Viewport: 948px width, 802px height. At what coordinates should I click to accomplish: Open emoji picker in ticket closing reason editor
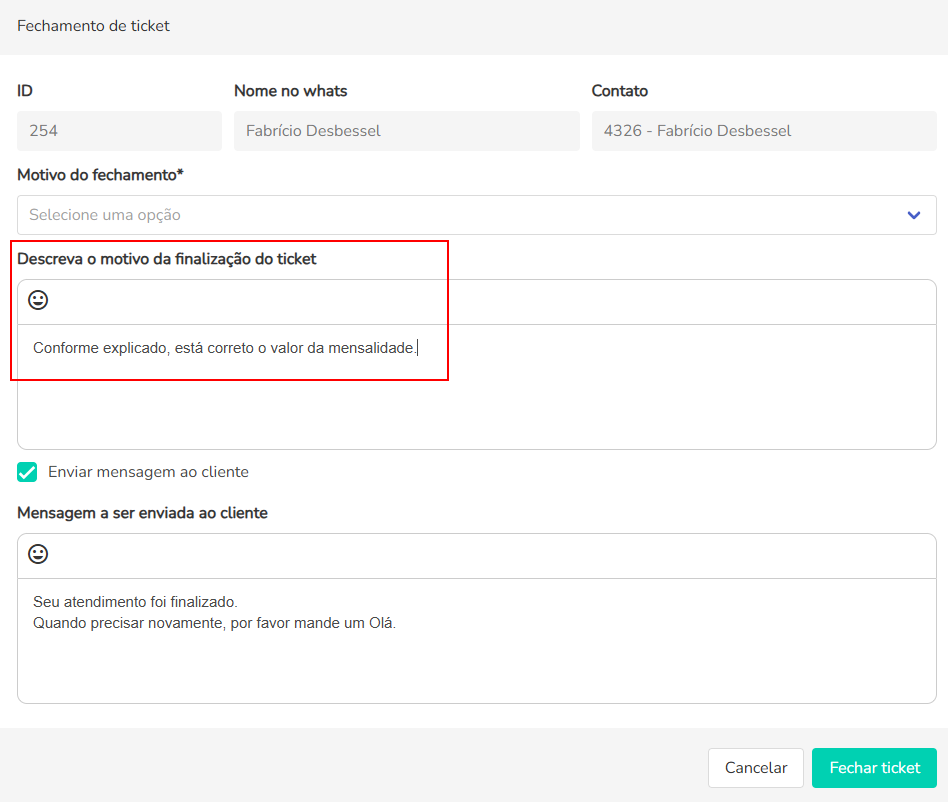[38, 300]
